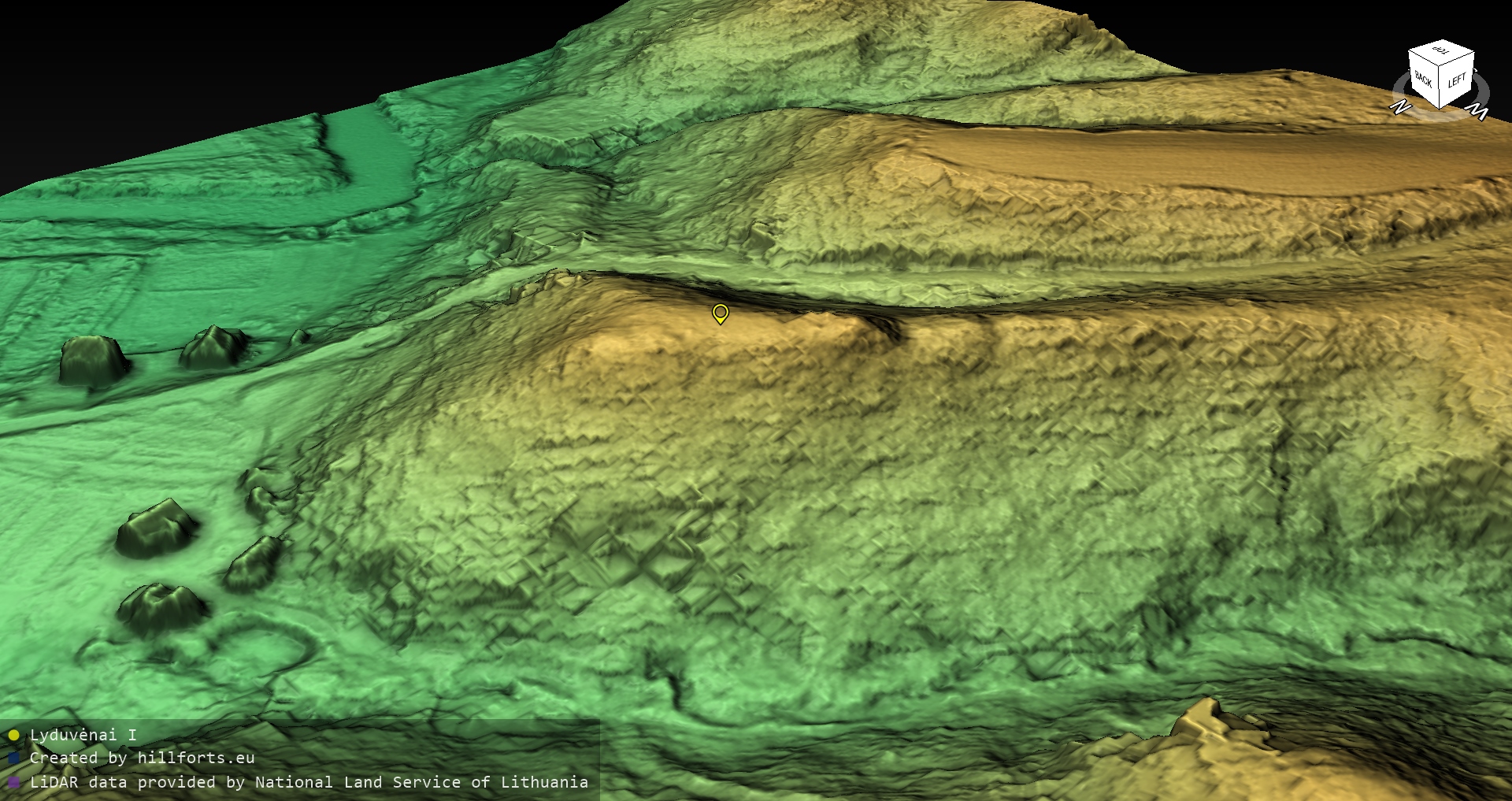Click the building block nearest the left edge
Screen dimensions: 1512x801
pyautogui.click(x=93, y=361)
